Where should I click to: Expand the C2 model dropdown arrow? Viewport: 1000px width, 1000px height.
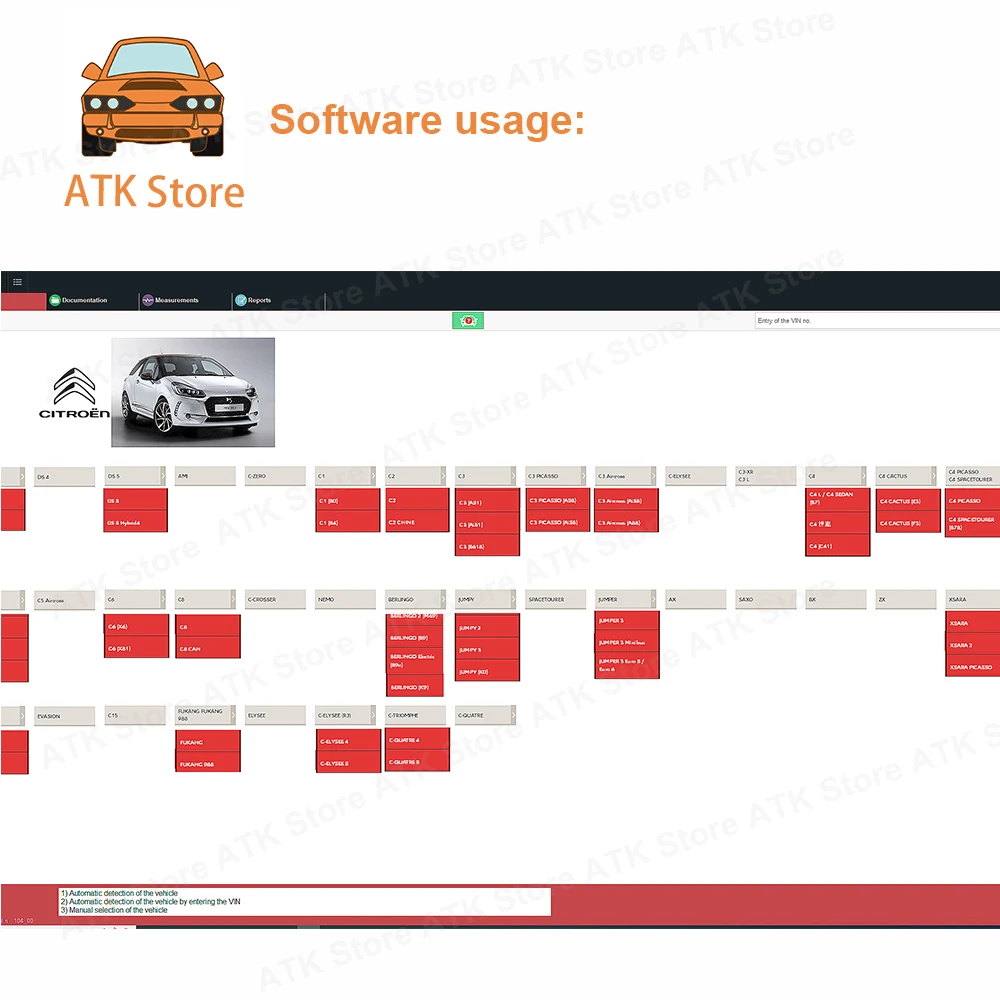coord(443,476)
